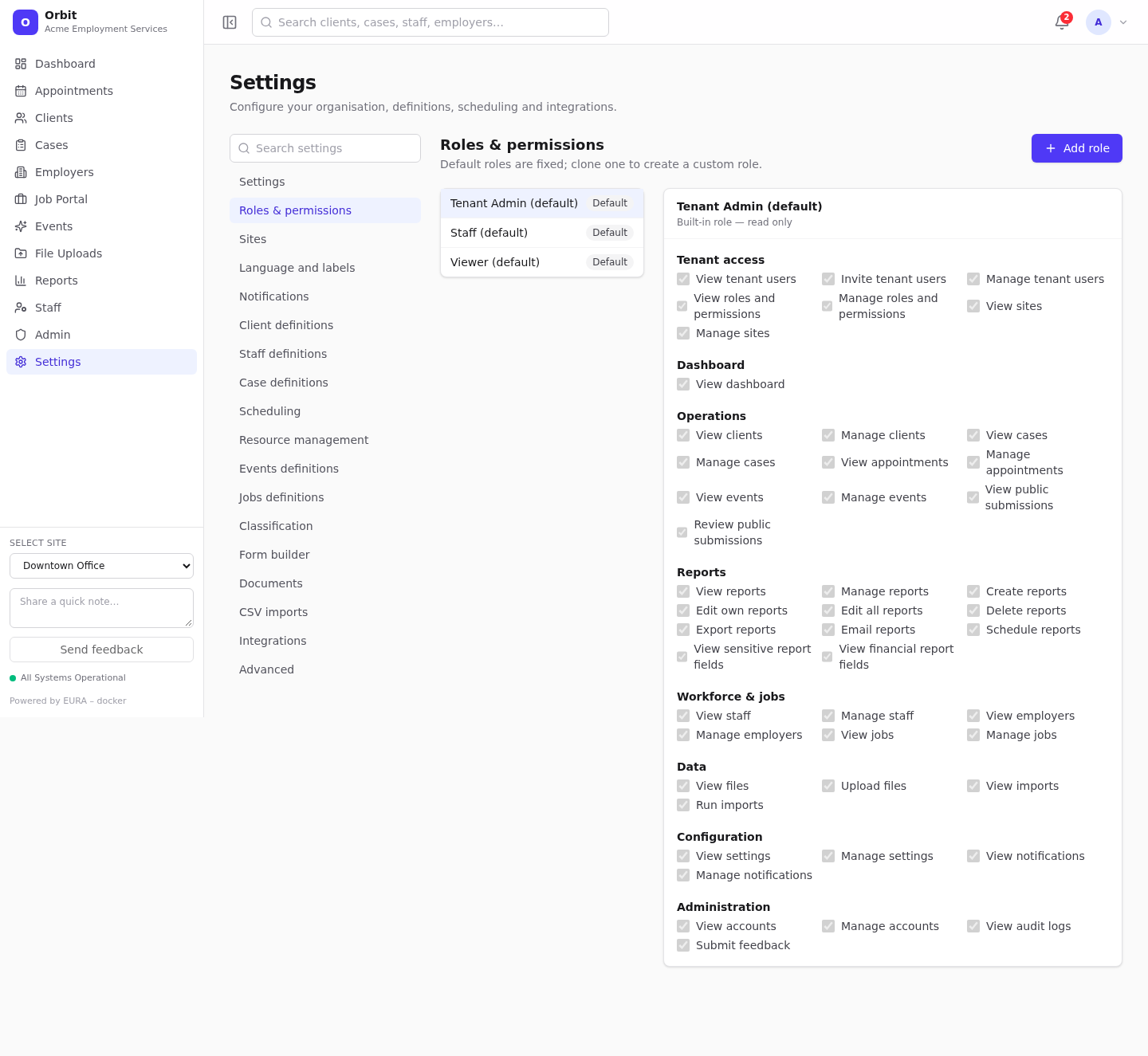Open the Form builder settings section
The height and width of the screenshot is (1056, 1148).
325,555
